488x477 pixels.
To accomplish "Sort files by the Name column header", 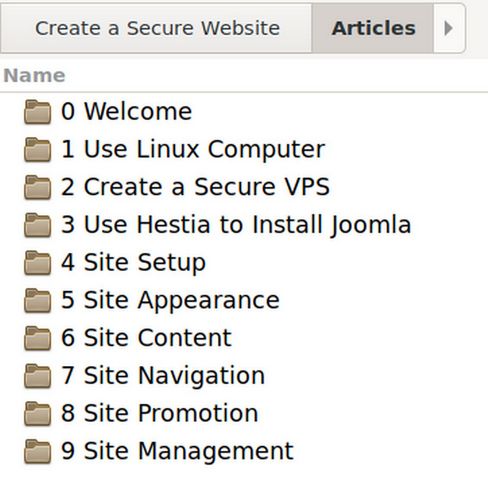I will [34, 76].
